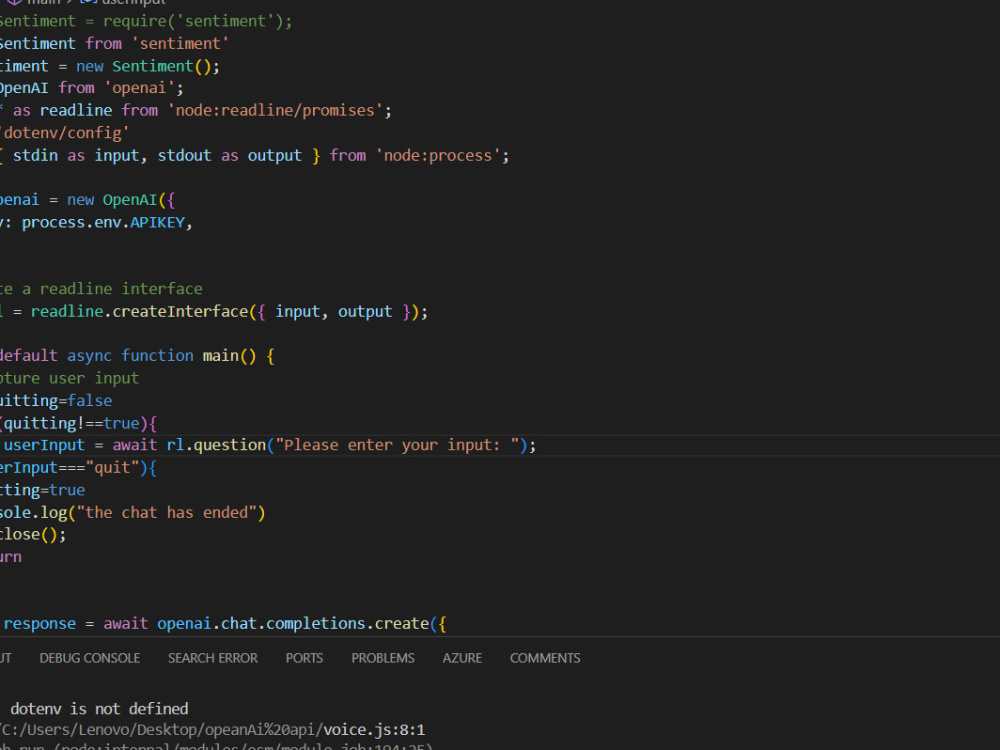Click 'node:readline/promises' import string

click(275, 110)
